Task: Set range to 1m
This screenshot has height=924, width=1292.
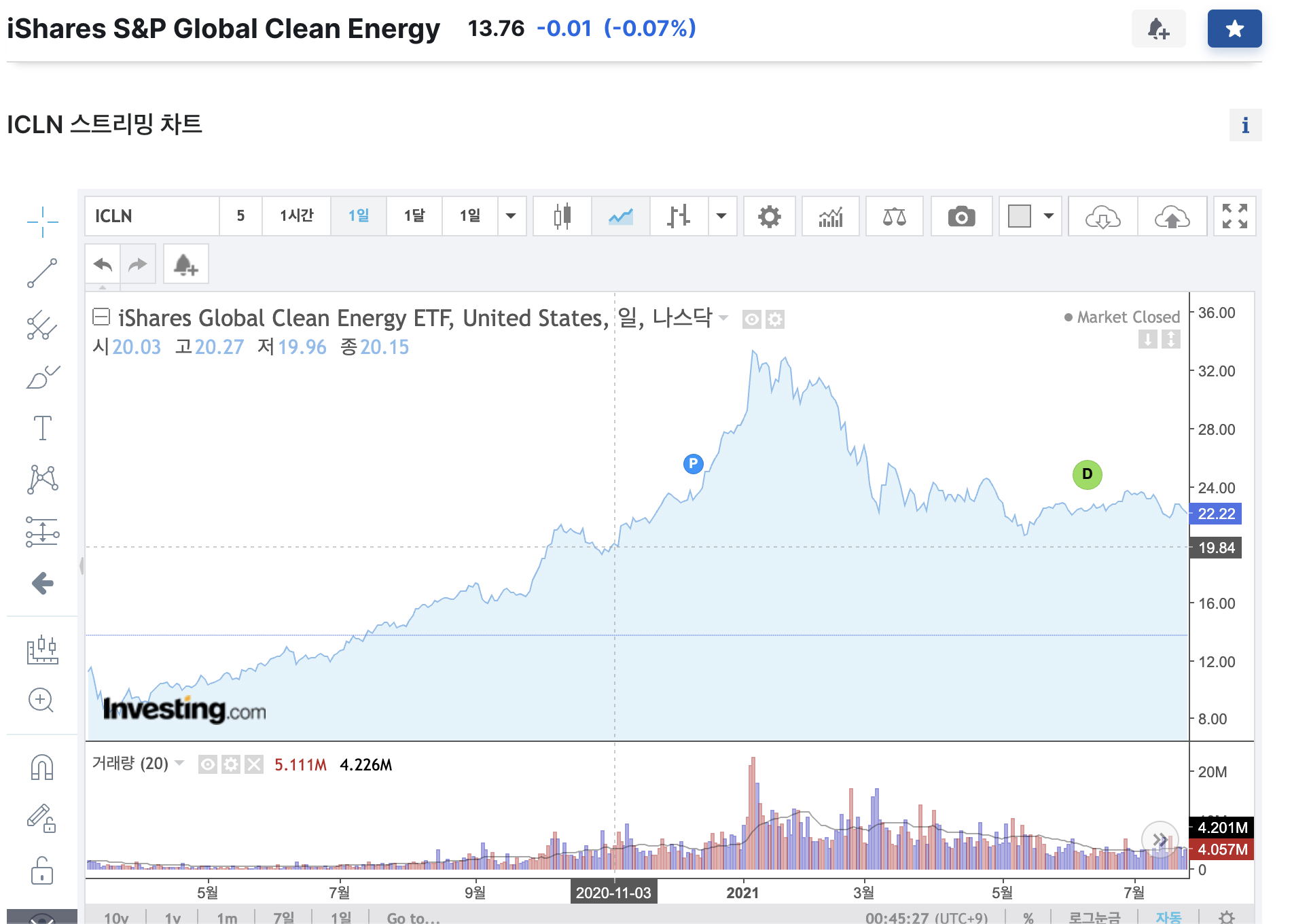Action: point(227,917)
